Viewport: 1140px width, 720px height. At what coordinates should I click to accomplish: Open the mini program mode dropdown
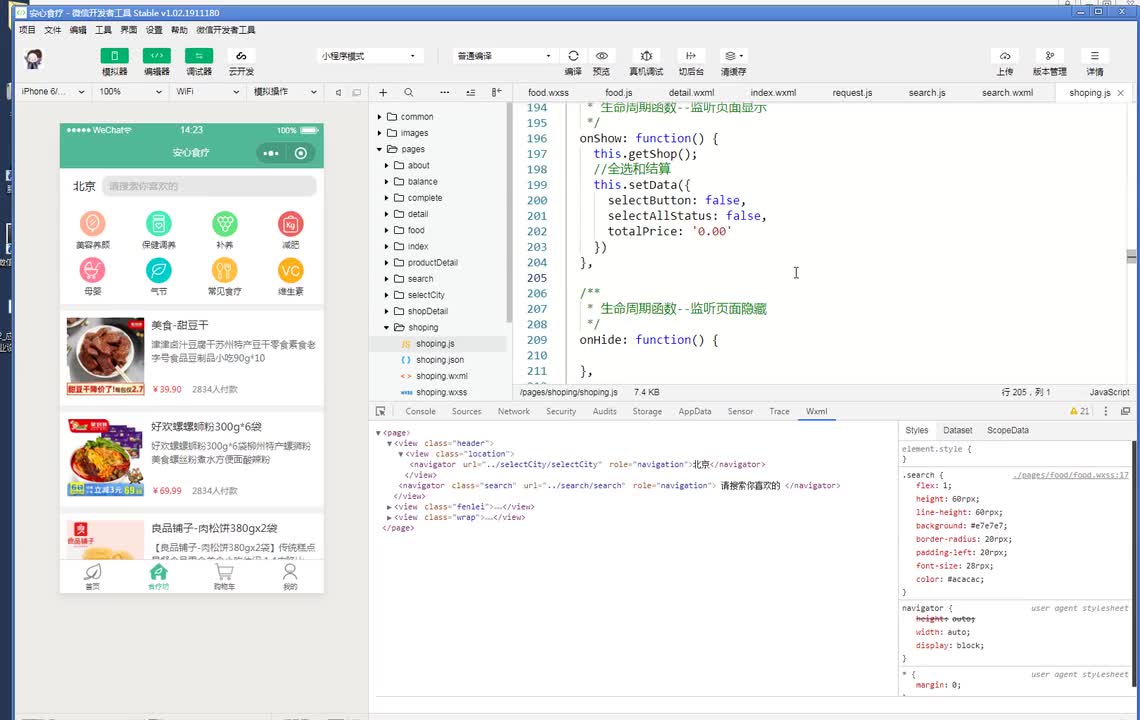(x=370, y=56)
